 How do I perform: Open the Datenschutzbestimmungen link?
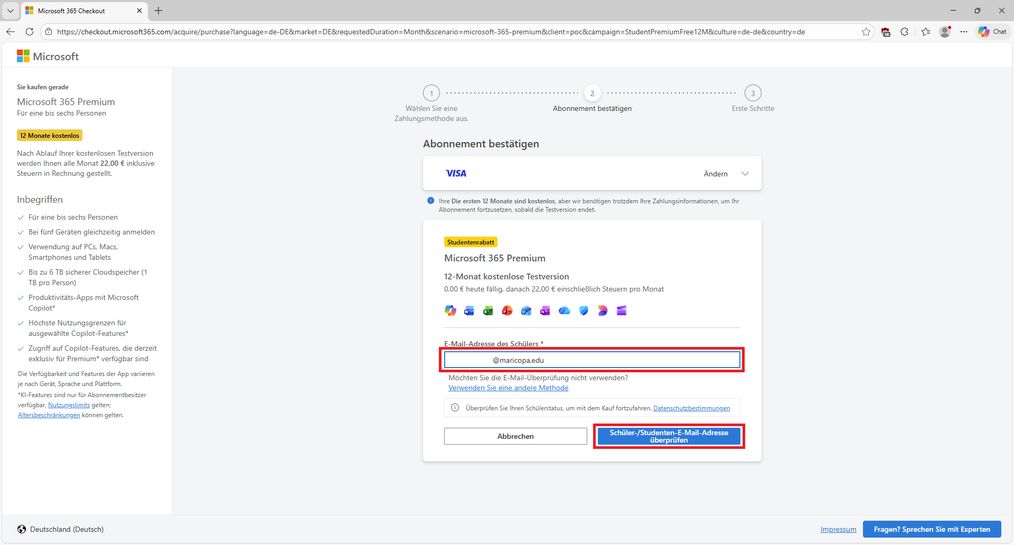point(691,408)
